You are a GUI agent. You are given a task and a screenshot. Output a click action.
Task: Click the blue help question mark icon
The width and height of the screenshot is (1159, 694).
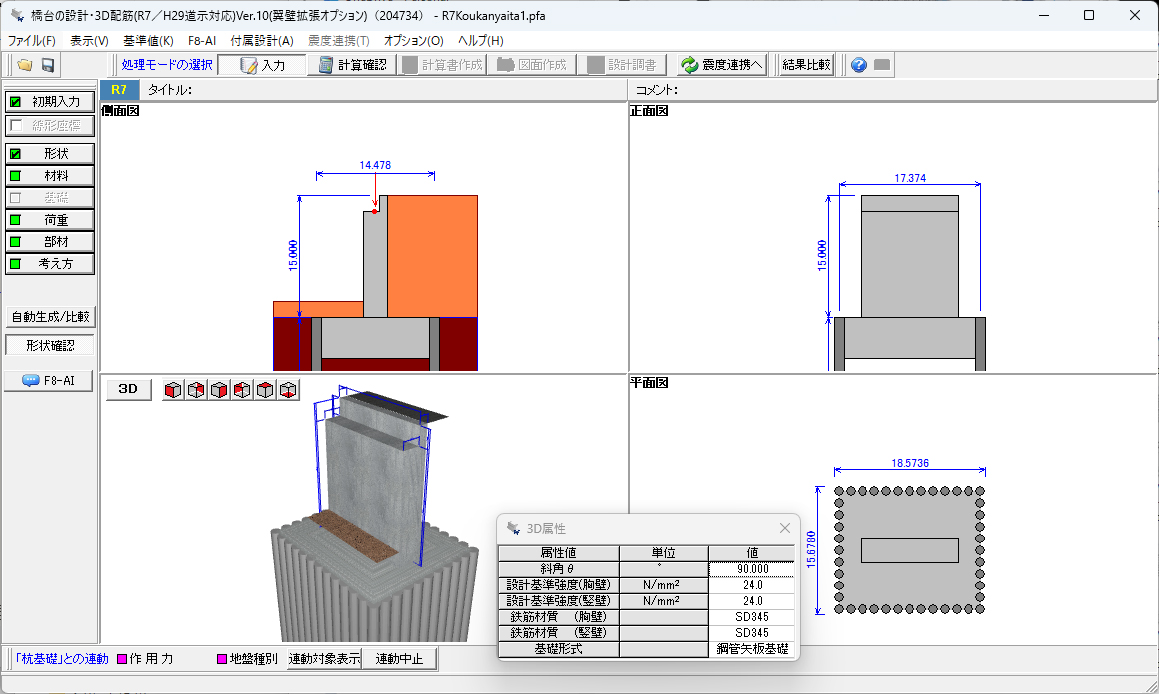(858, 65)
